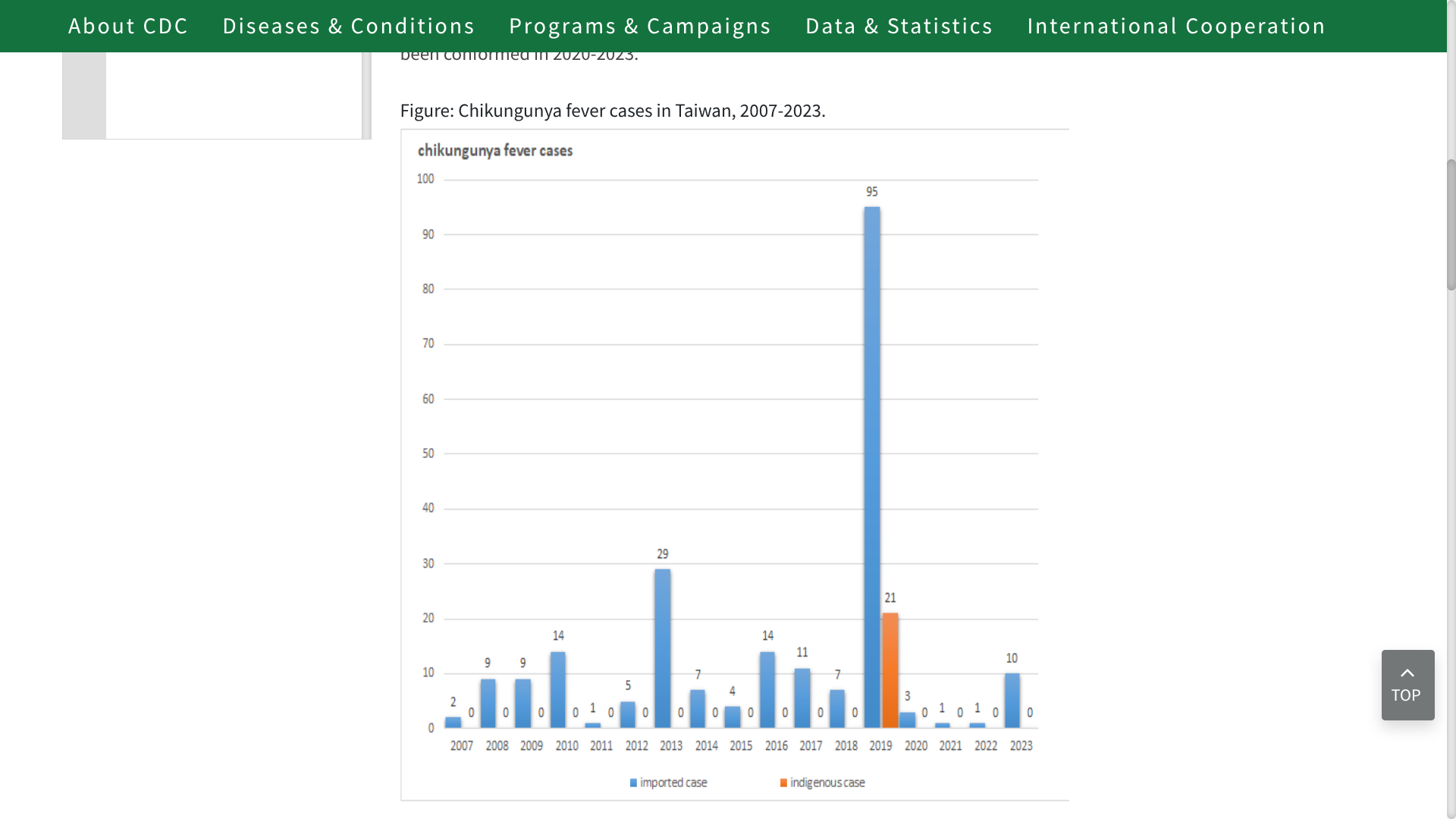Image resolution: width=1456 pixels, height=819 pixels.
Task: Open International Cooperation menu
Action: click(1175, 26)
